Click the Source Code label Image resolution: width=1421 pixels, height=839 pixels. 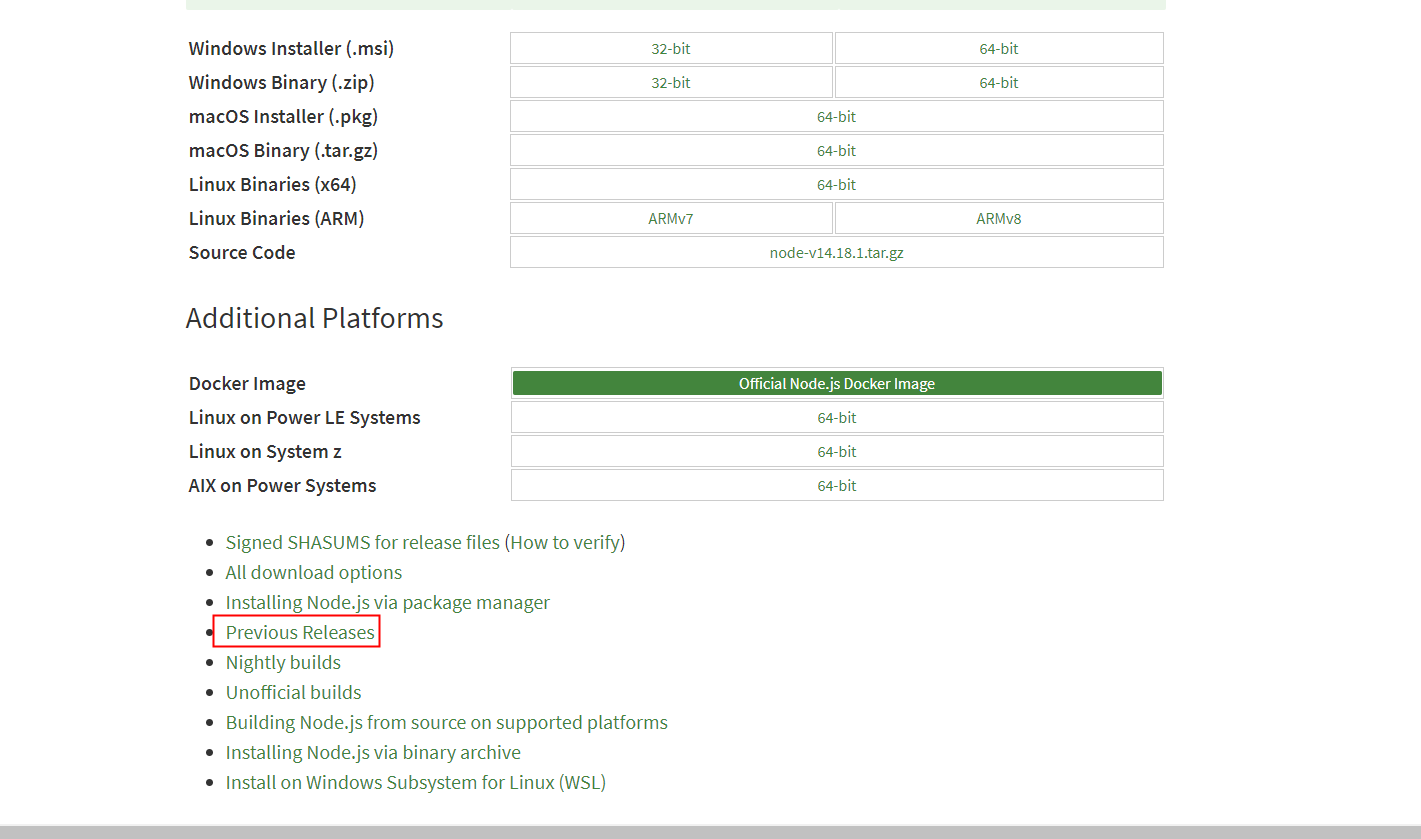click(x=242, y=252)
